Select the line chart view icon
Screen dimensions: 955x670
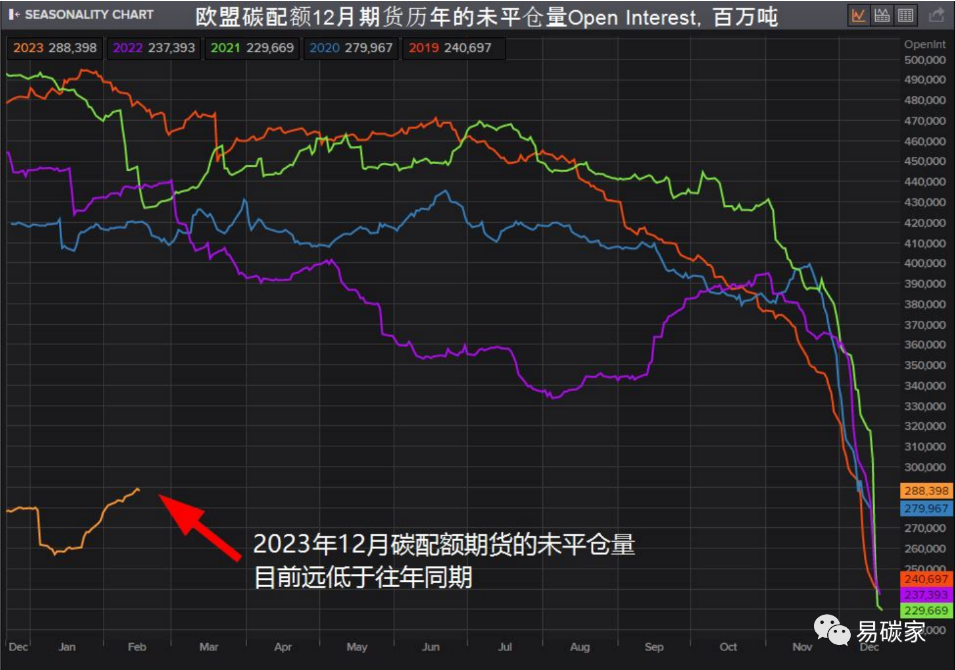[x=859, y=15]
